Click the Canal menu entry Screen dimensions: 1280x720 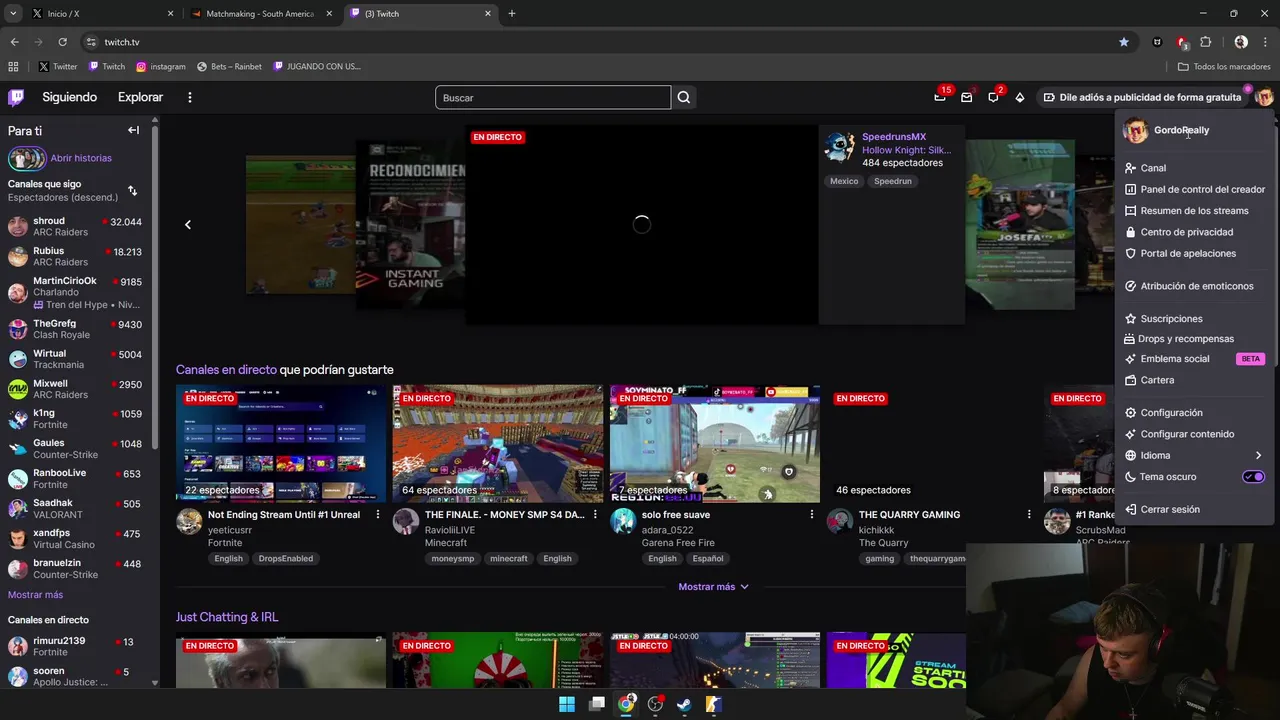[1195, 168]
